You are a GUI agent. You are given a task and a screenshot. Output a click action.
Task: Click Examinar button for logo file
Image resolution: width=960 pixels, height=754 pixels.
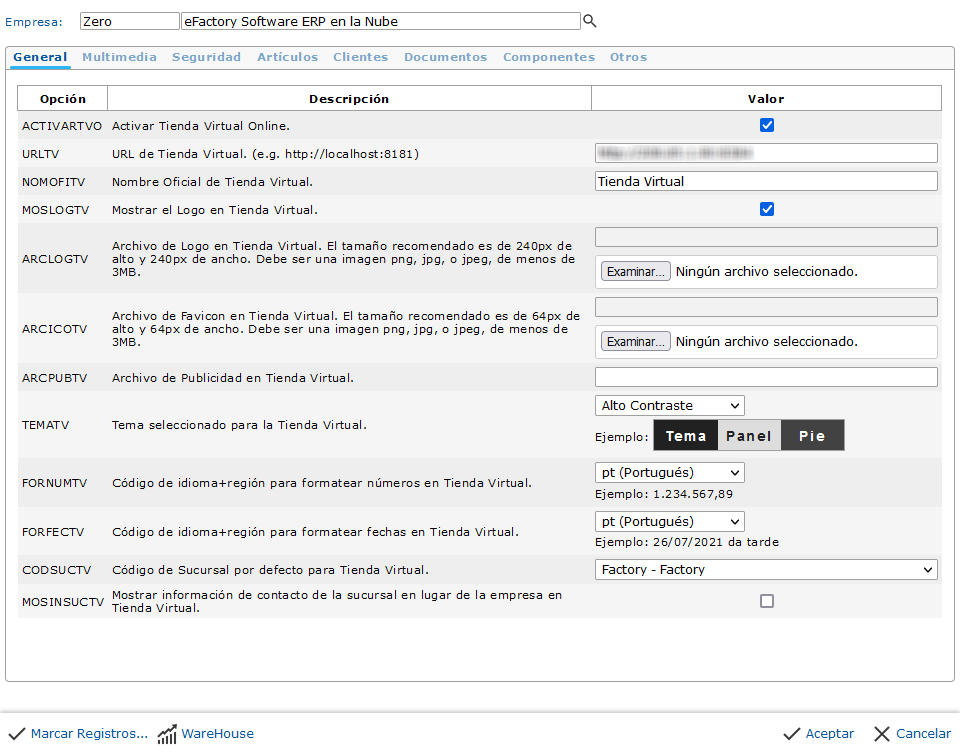coord(635,272)
